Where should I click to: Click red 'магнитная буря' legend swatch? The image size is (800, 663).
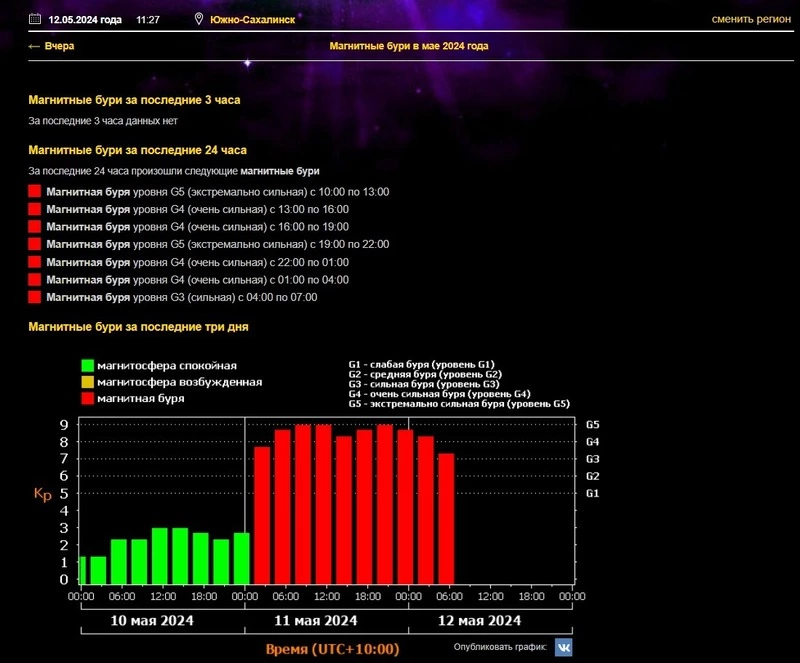pos(88,398)
